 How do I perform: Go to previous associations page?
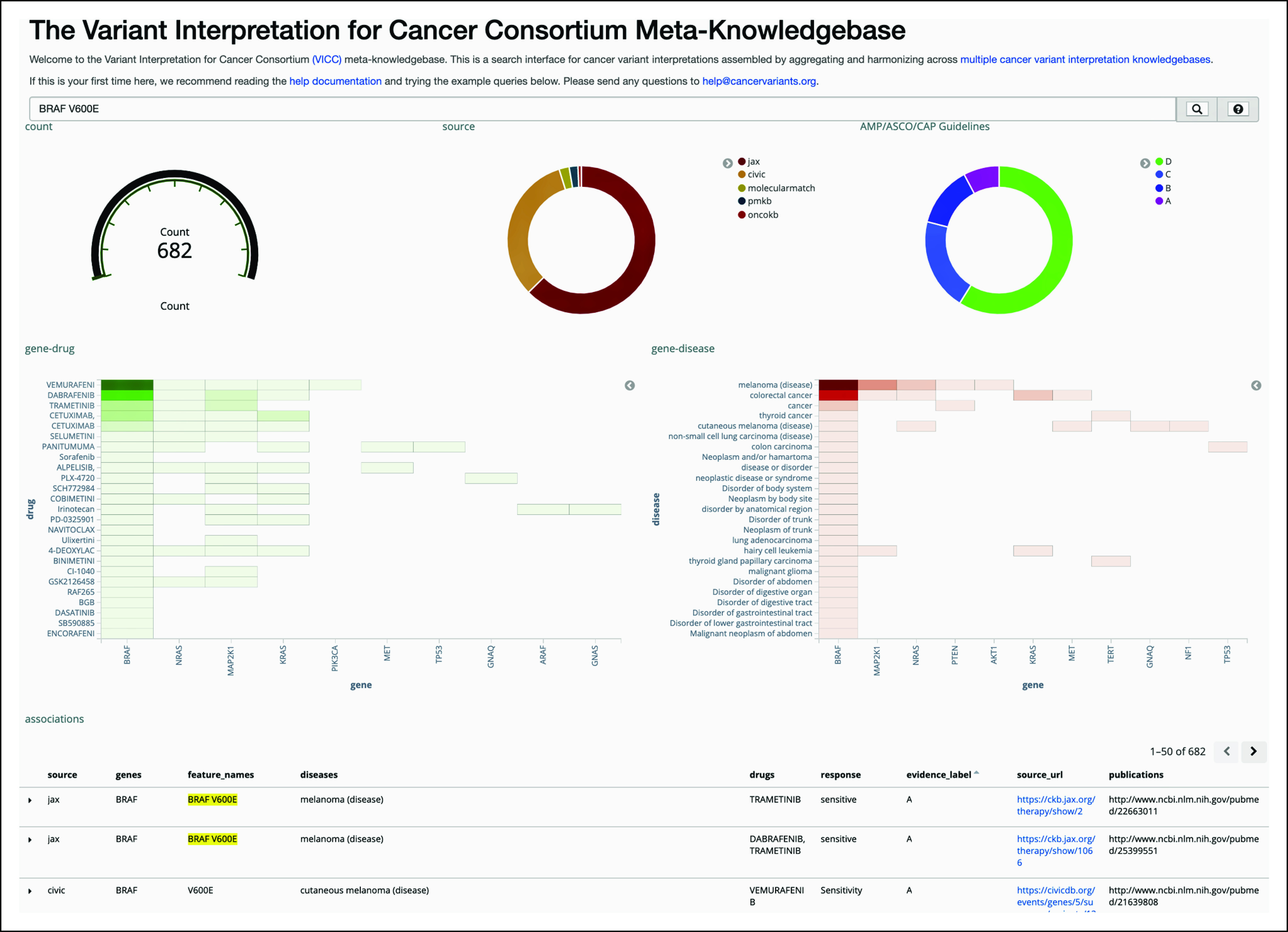pos(1227,752)
